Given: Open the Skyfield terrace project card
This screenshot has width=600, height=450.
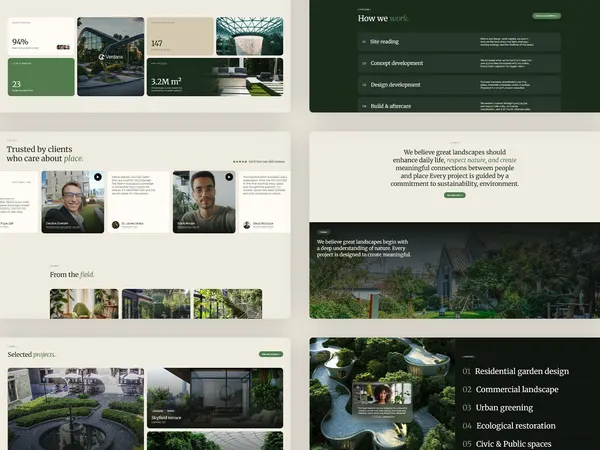Looking at the screenshot, I should point(215,398).
